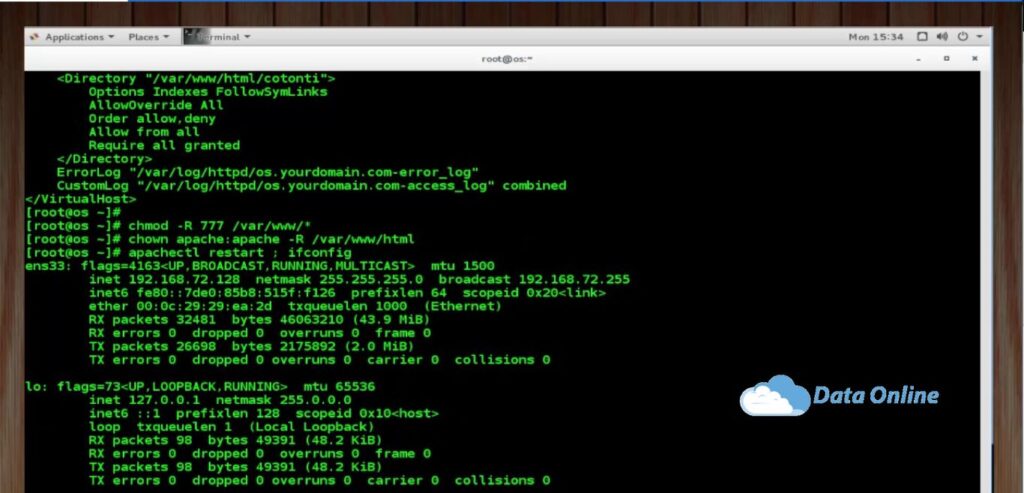Click the chown apache:apache command line
This screenshot has width=1024, height=493.
pos(271,240)
